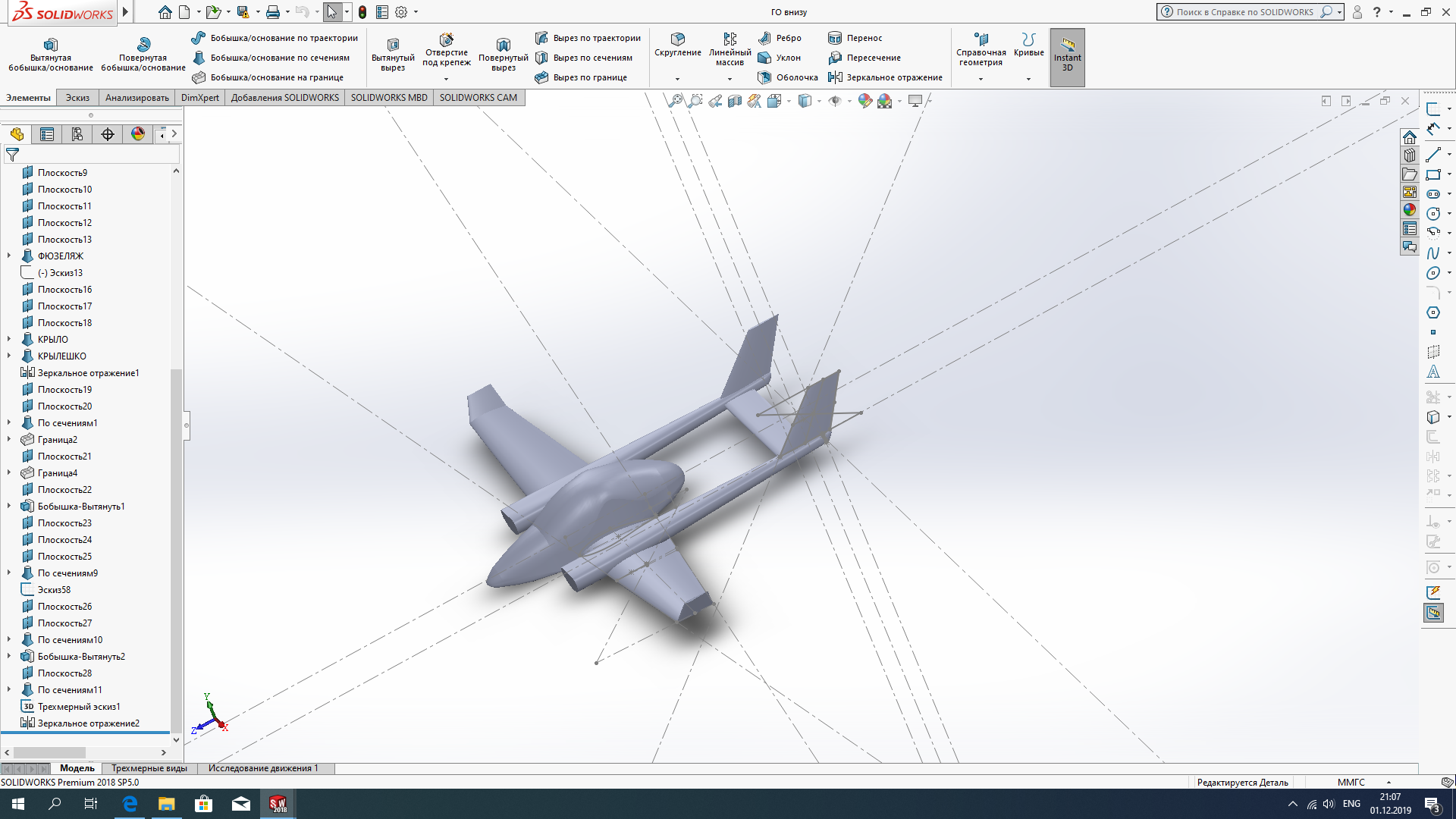Click Бобышка/основание по сечениям
The width and height of the screenshot is (1456, 819).
pos(271,58)
